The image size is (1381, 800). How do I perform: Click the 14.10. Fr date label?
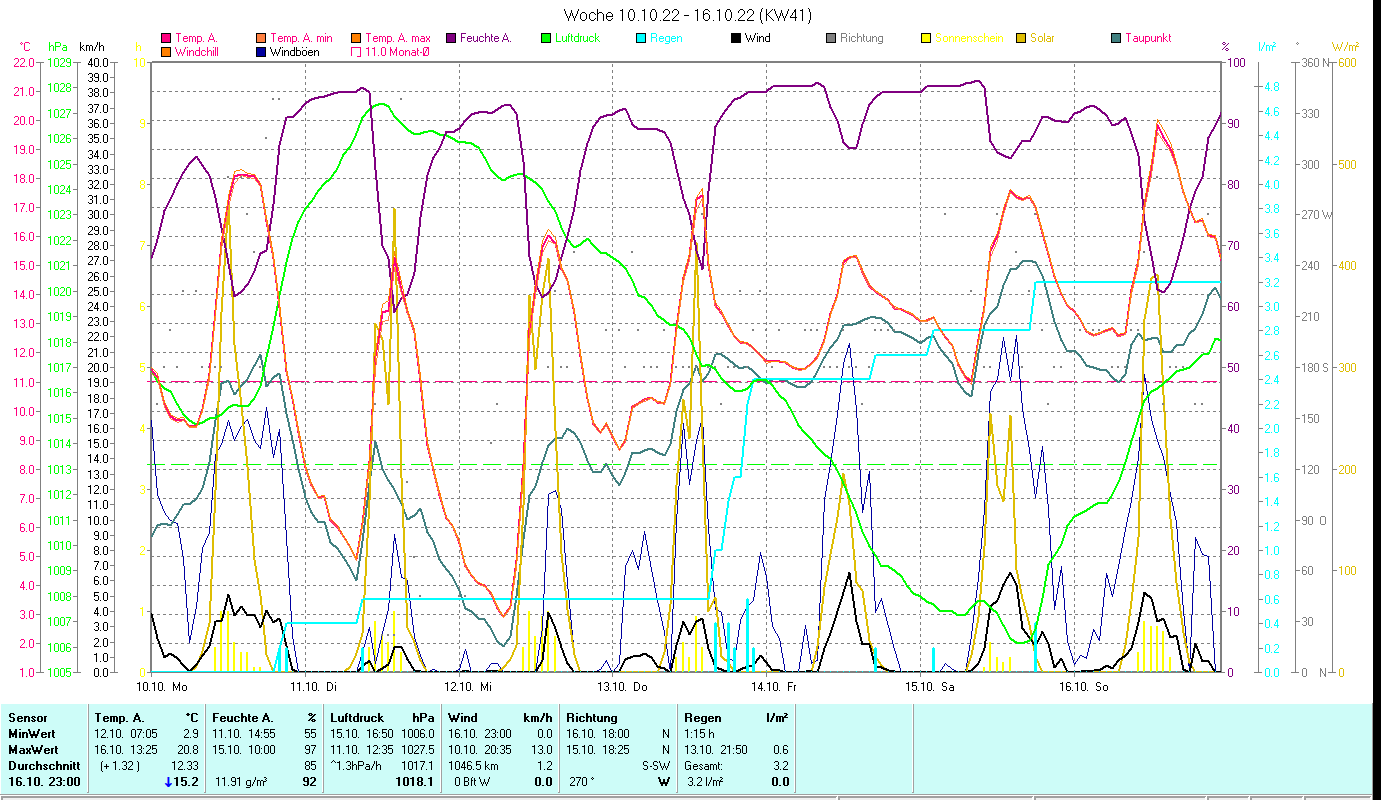tap(774, 687)
